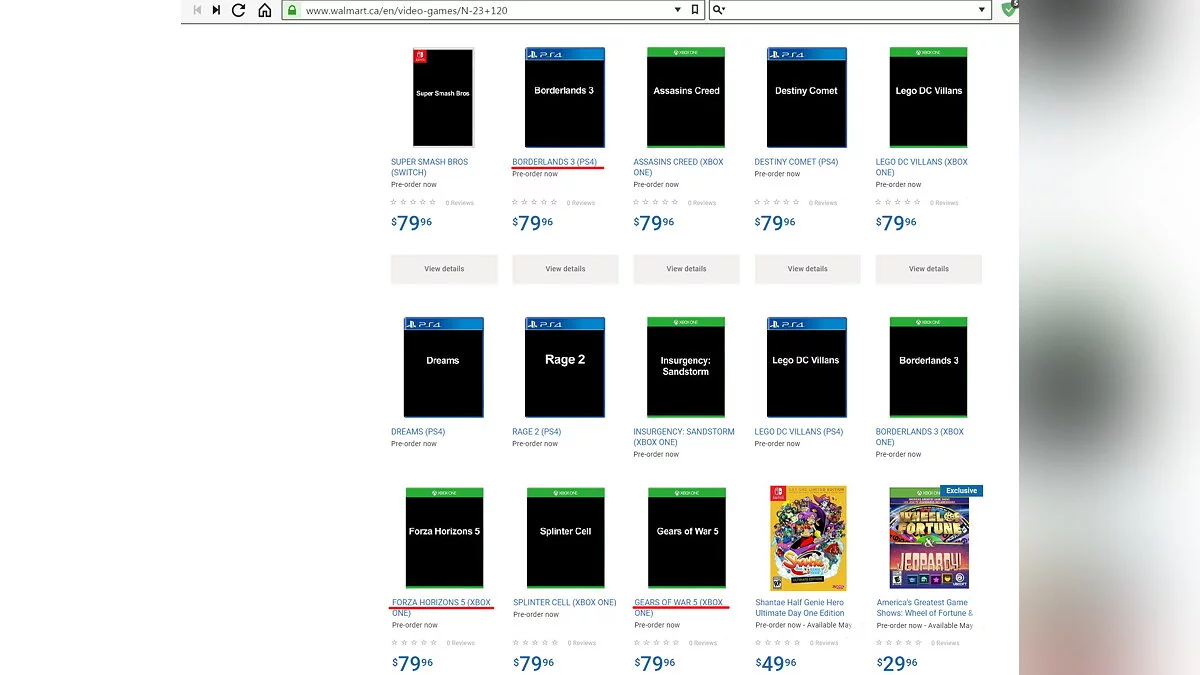
Task: Open RAGE 2 (PS4) title link
Action: (x=537, y=432)
